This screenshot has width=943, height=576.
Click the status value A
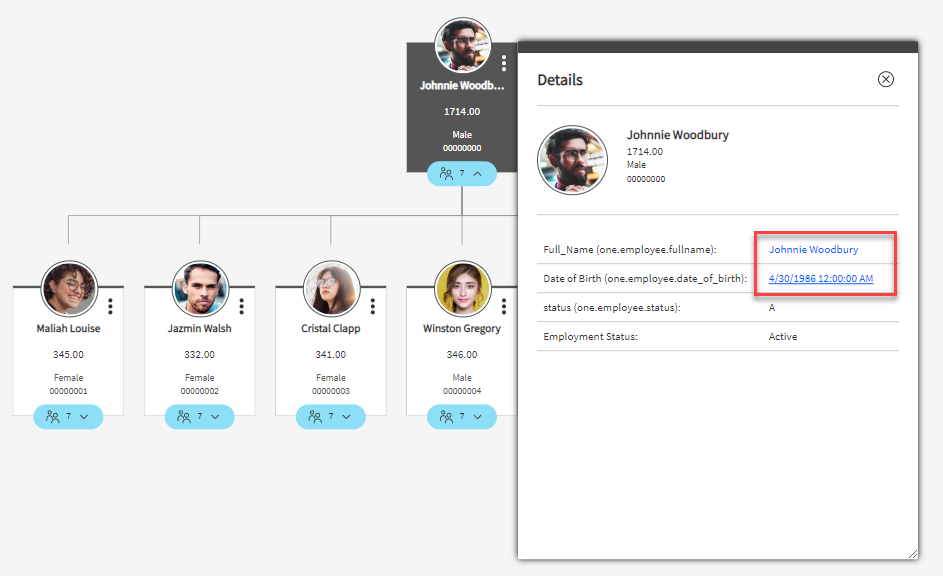[x=772, y=308]
